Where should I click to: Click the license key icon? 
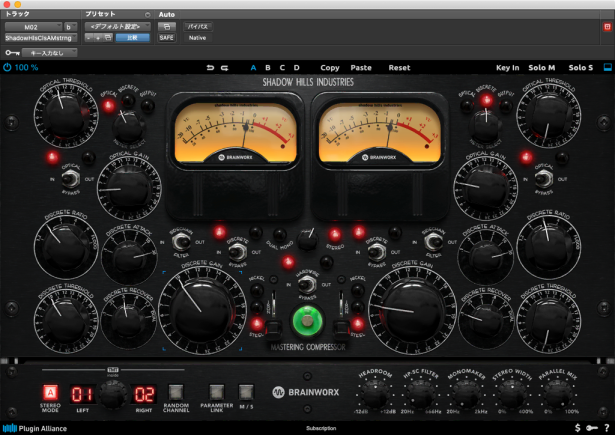(x=592, y=428)
